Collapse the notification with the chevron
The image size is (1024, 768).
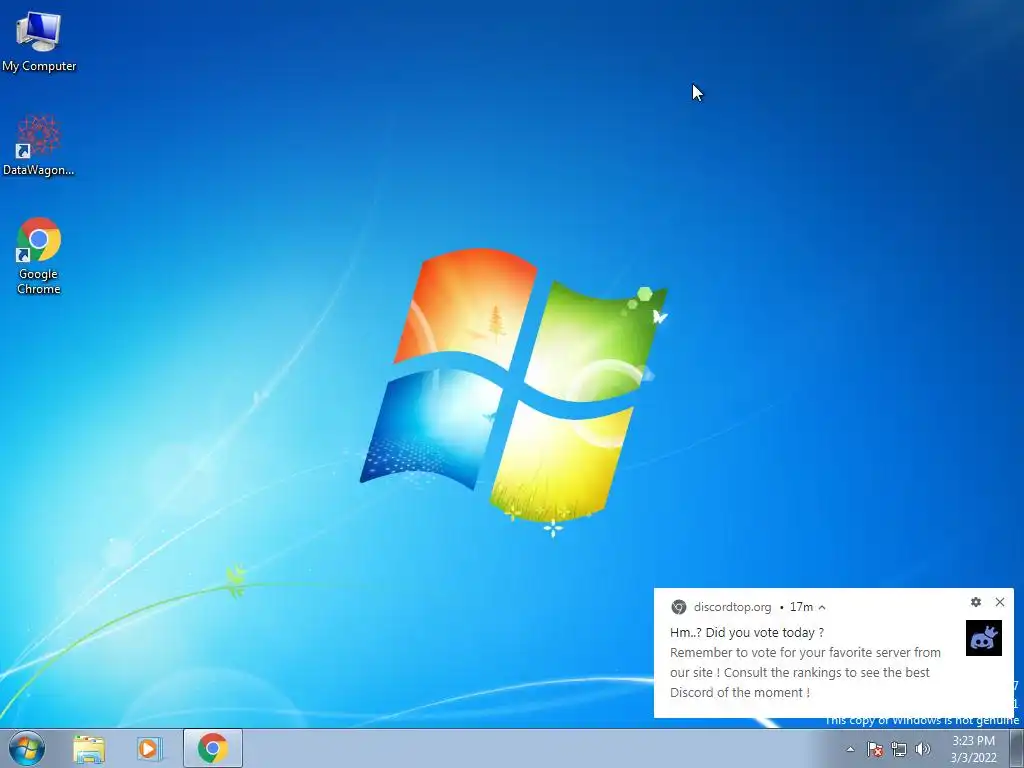click(x=822, y=607)
